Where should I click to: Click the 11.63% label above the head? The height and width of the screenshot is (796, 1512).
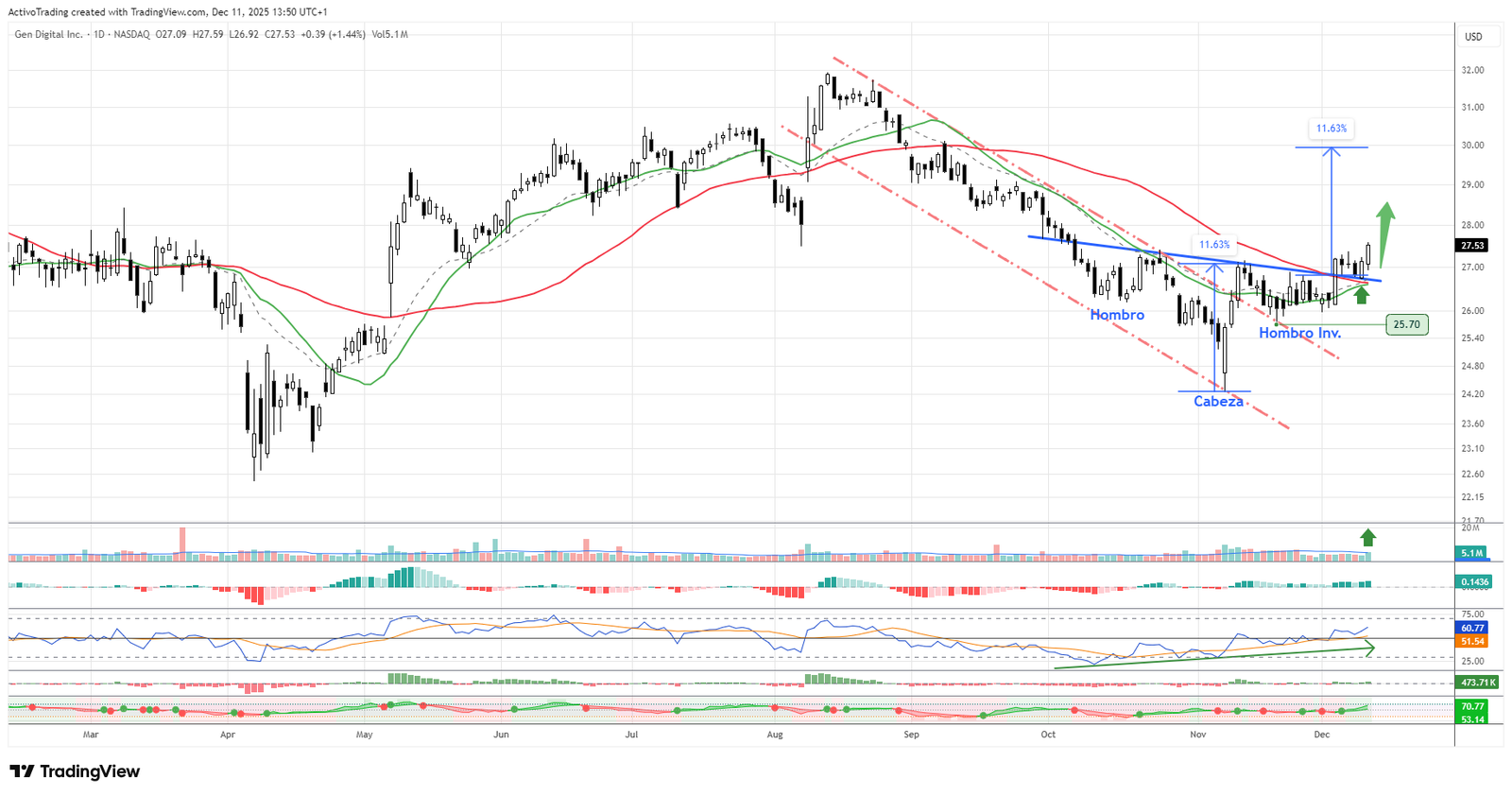point(1214,244)
